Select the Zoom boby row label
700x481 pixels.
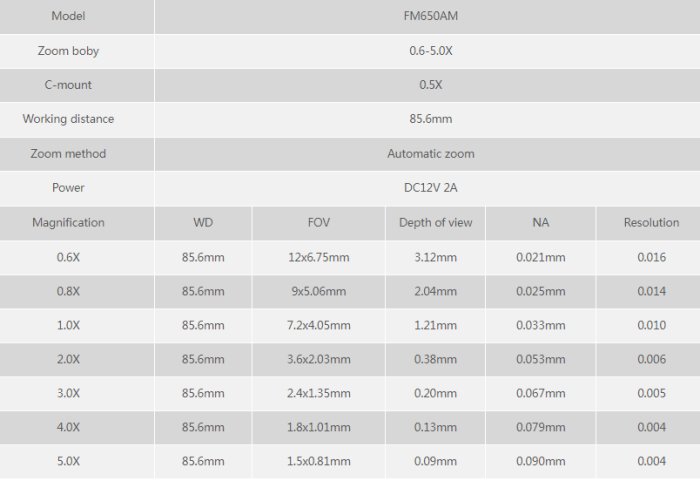point(68,50)
